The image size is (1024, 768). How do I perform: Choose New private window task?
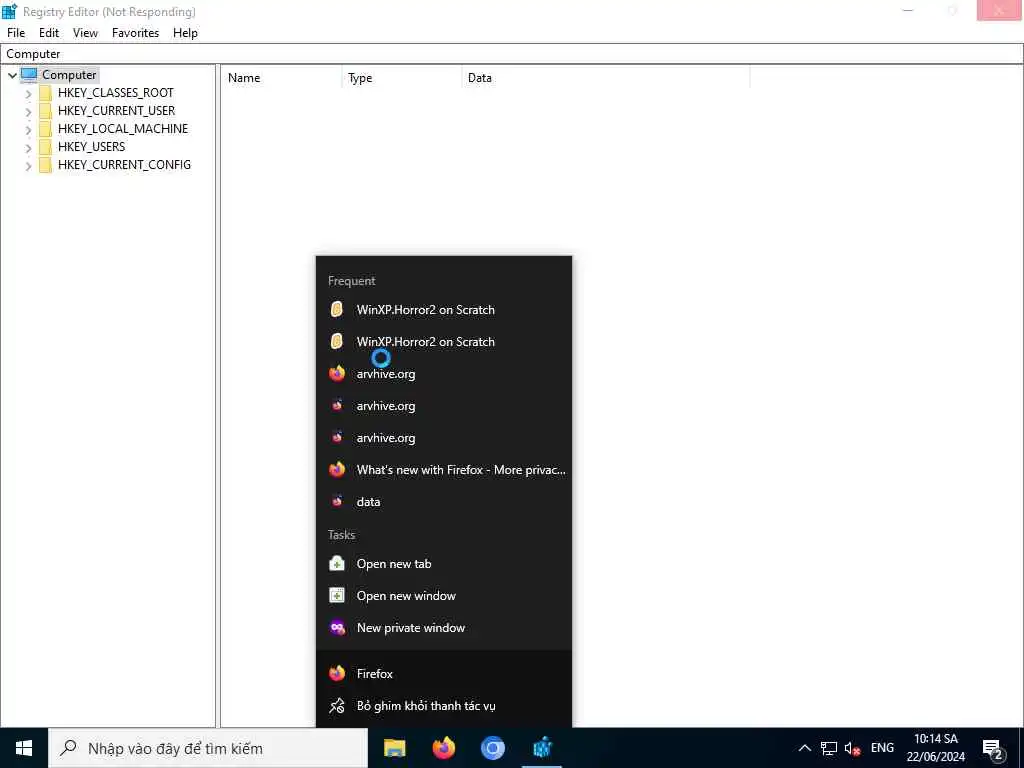444,628
